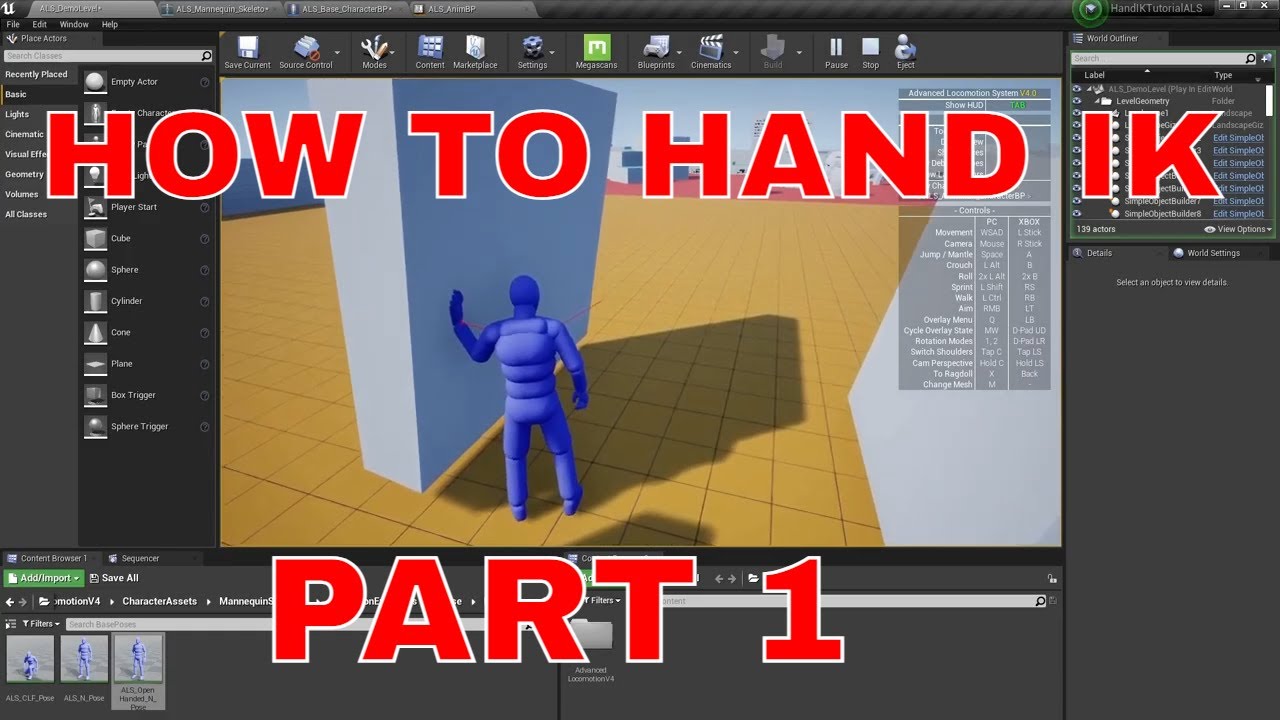This screenshot has width=1280, height=720.
Task: Toggle visibility of LevelGeometry folder
Action: [1077, 101]
